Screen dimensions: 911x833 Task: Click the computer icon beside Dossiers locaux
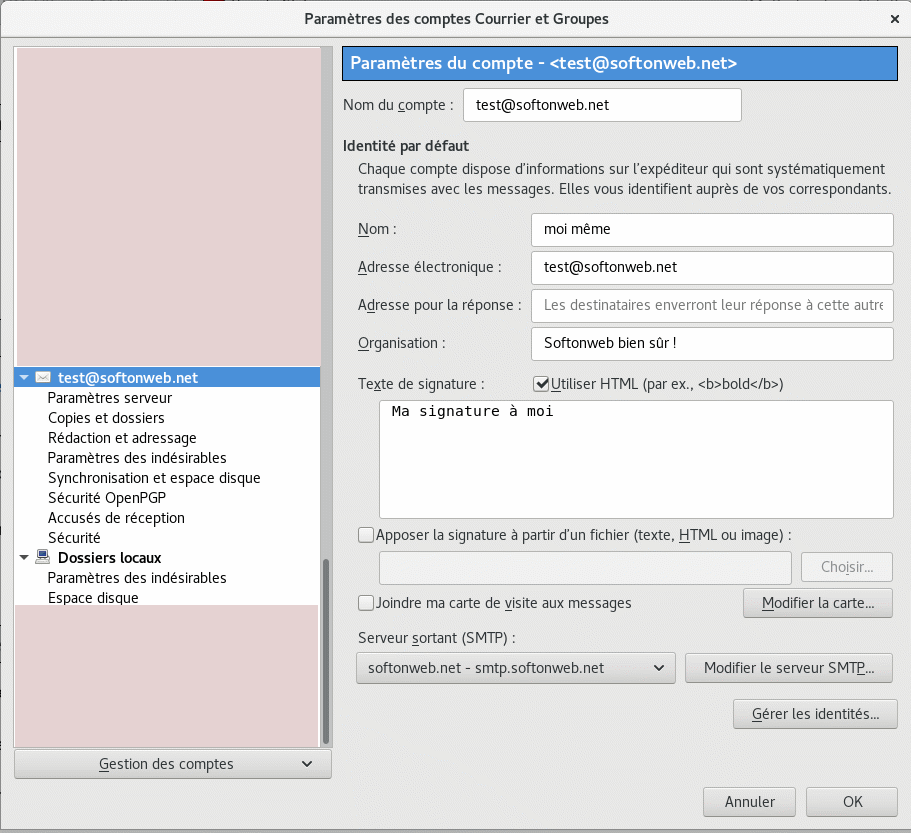pyautogui.click(x=43, y=558)
